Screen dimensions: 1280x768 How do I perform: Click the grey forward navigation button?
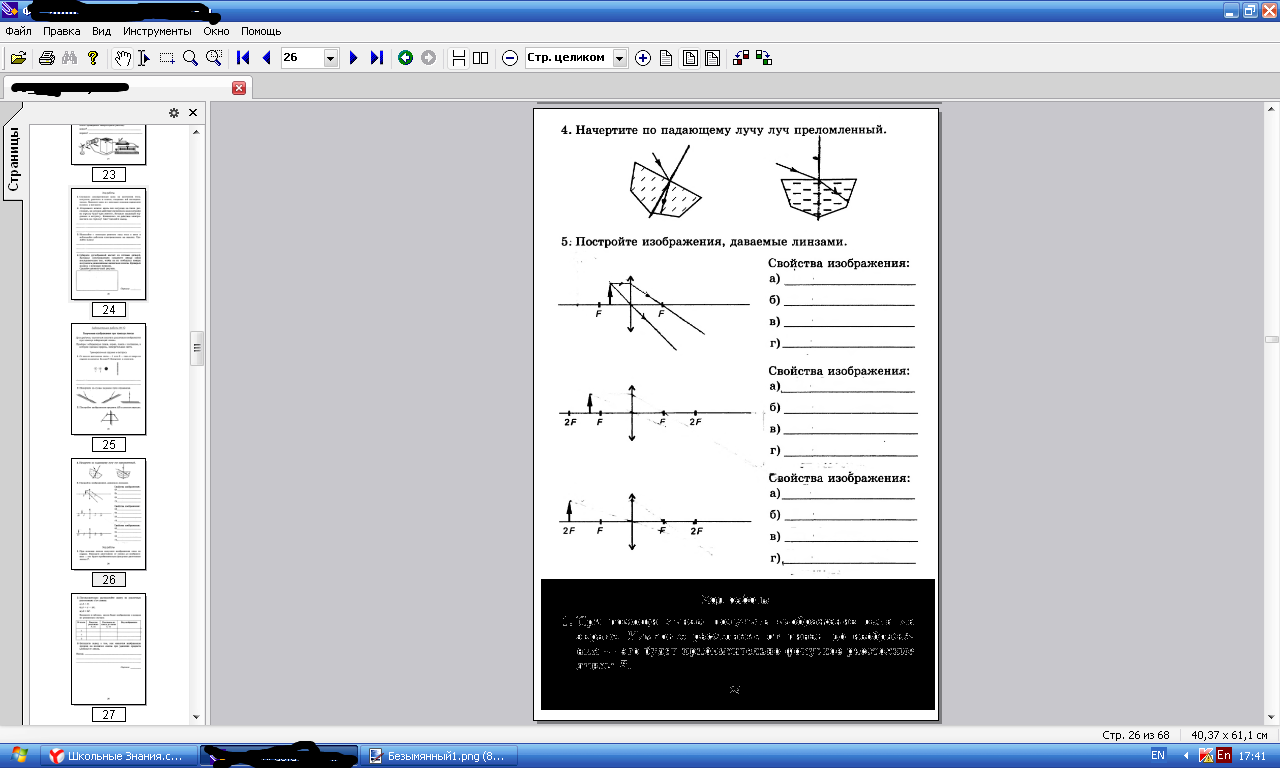428,58
